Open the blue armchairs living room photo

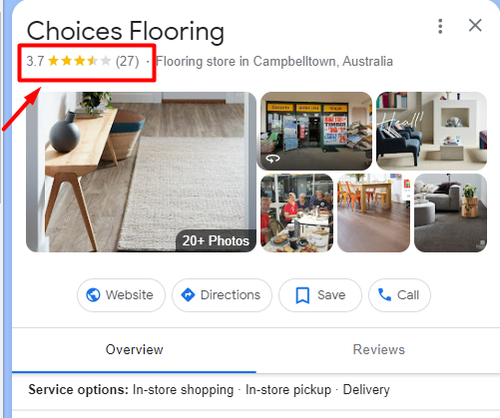click(432, 131)
